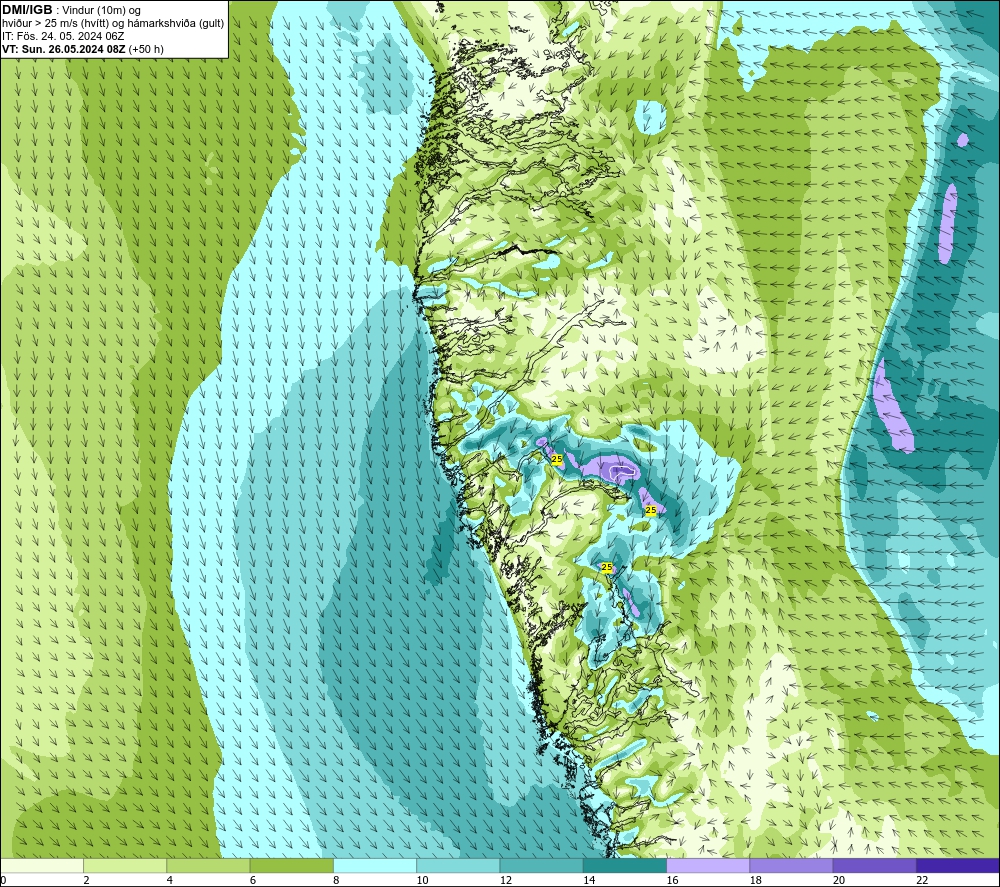The image size is (1000, 887).
Task: Click the legend scale label '20'
Action: pyautogui.click(x=839, y=881)
